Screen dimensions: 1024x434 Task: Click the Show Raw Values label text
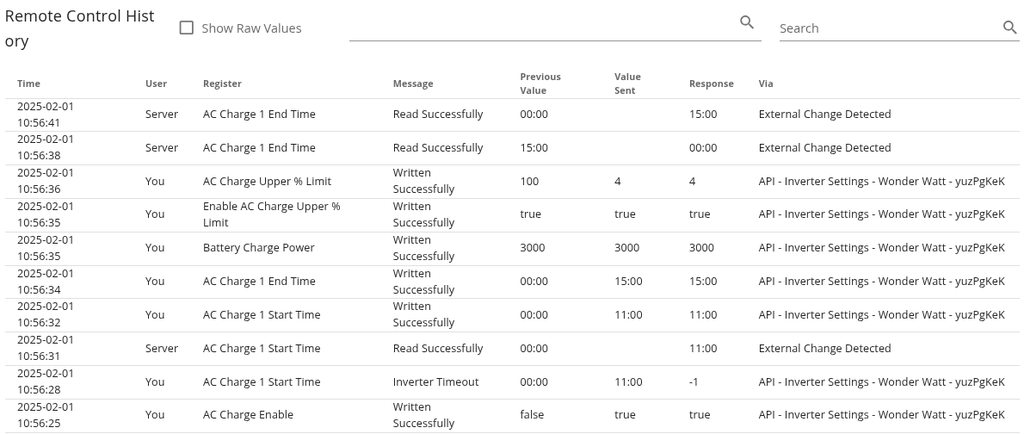tap(251, 28)
